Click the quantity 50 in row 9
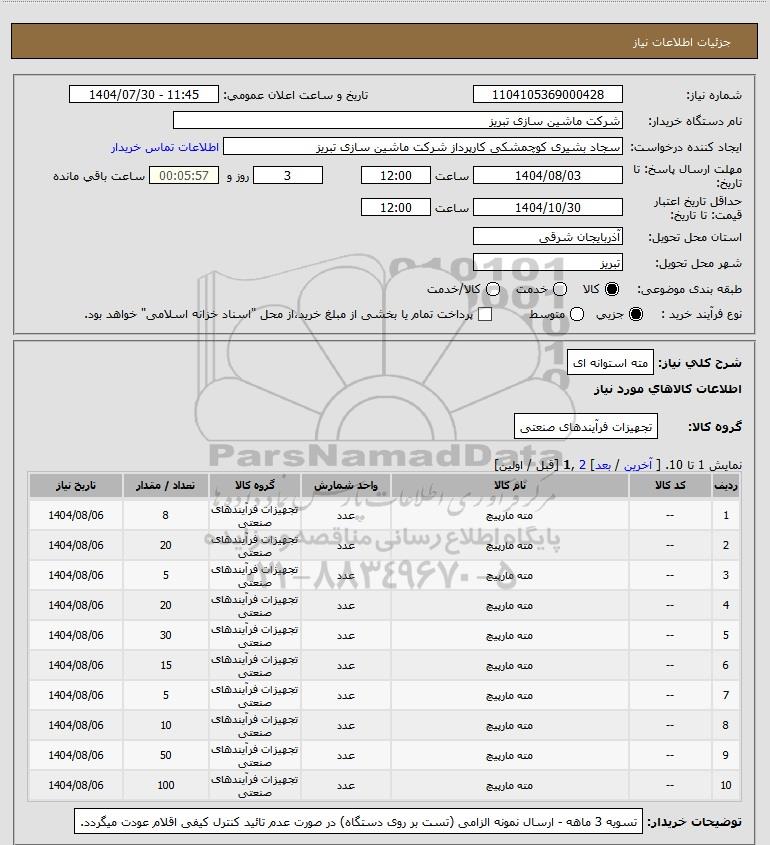The image size is (770, 845). click(x=165, y=756)
